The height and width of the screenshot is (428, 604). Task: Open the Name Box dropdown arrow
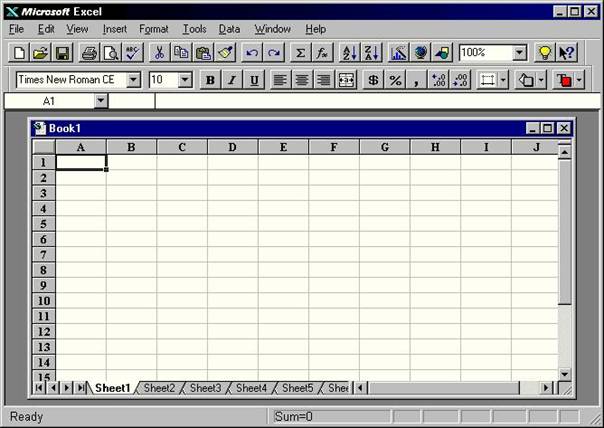click(x=100, y=101)
